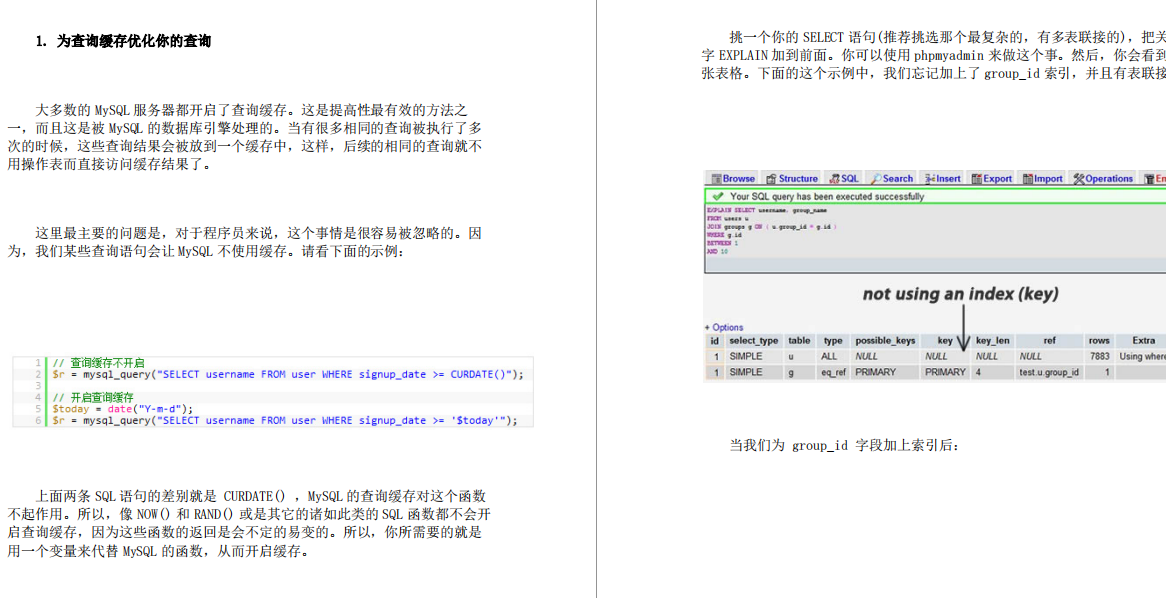1166x598 pixels.
Task: Click the code line containing '$today' query string
Action: coord(284,420)
